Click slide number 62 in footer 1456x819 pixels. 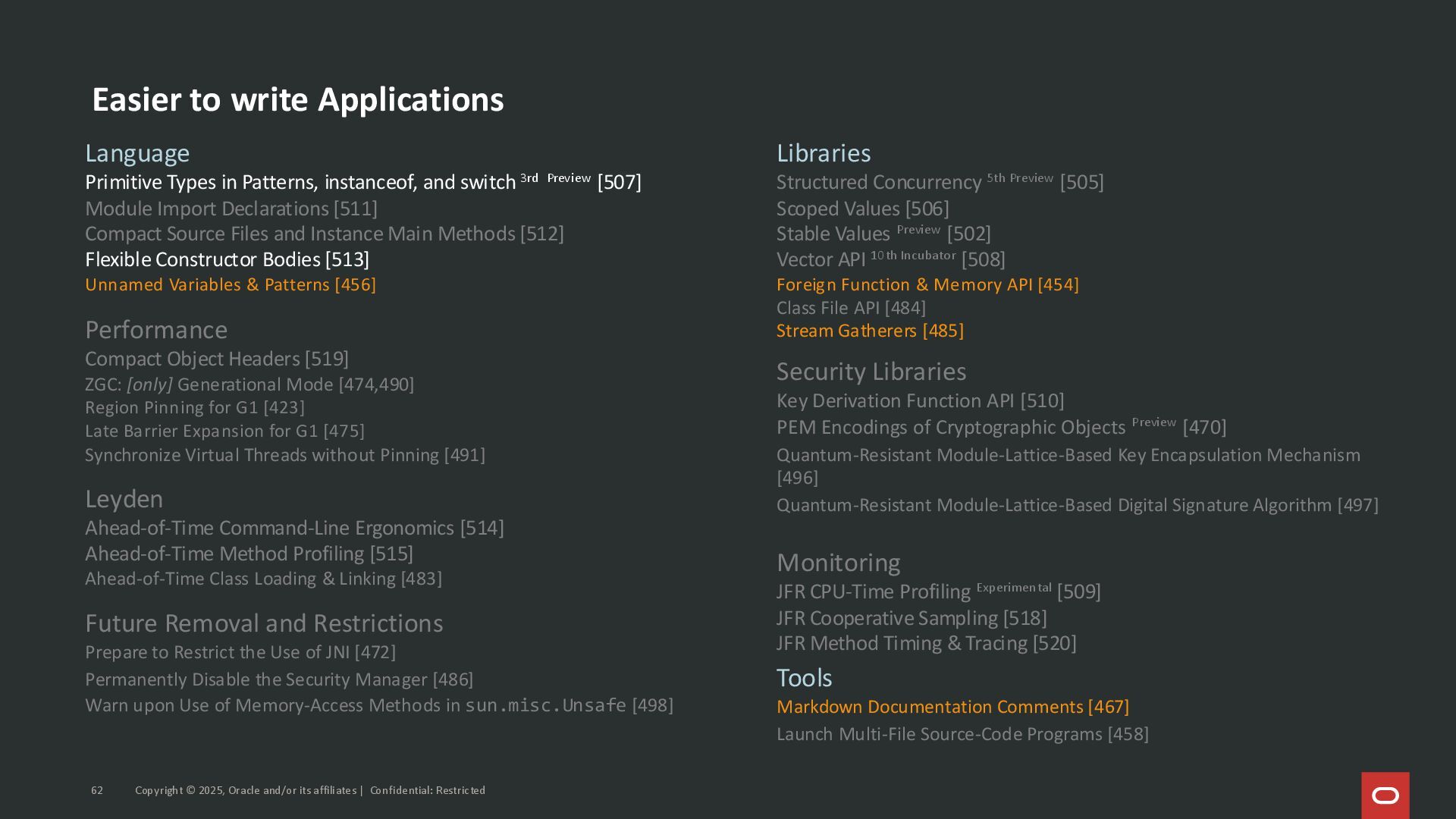(97, 791)
